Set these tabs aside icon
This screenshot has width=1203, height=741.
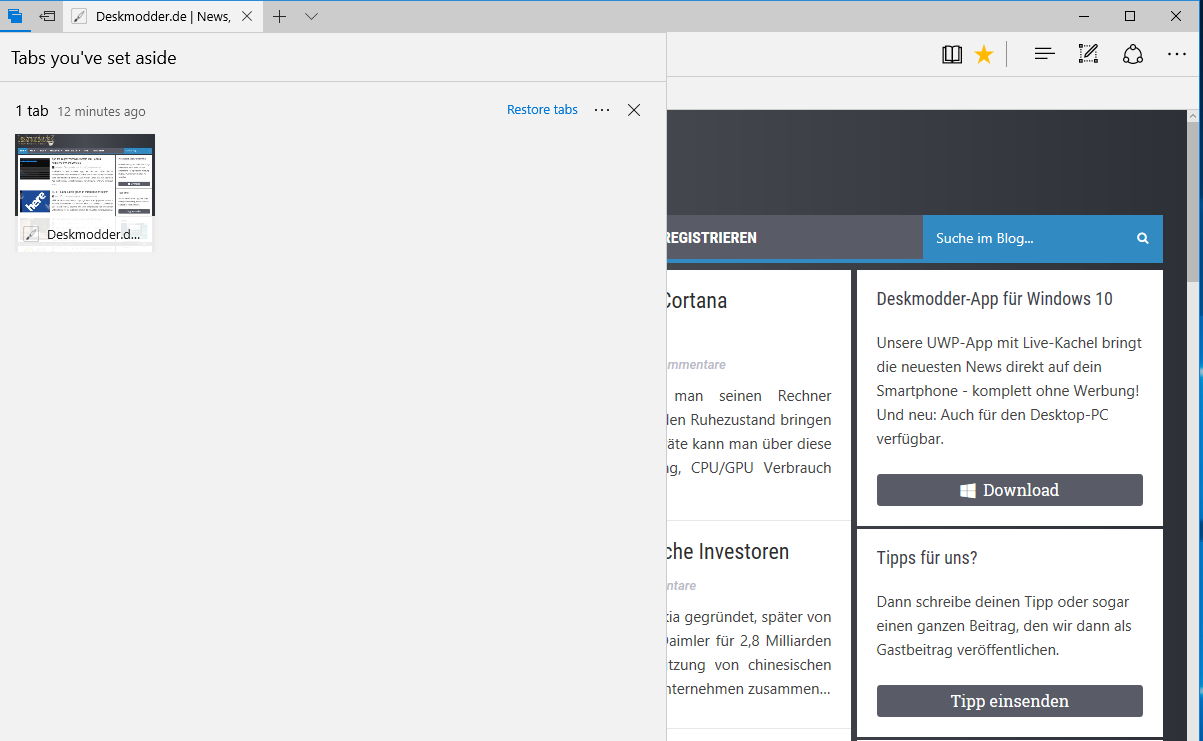coord(47,16)
